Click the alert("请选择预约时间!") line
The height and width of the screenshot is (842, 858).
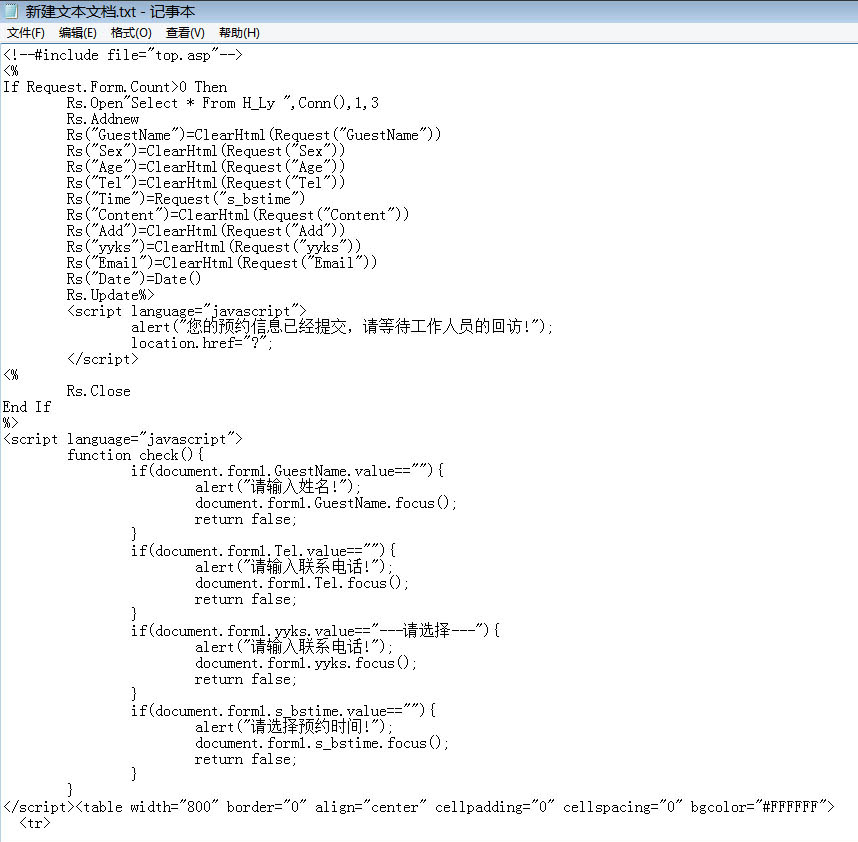(294, 727)
